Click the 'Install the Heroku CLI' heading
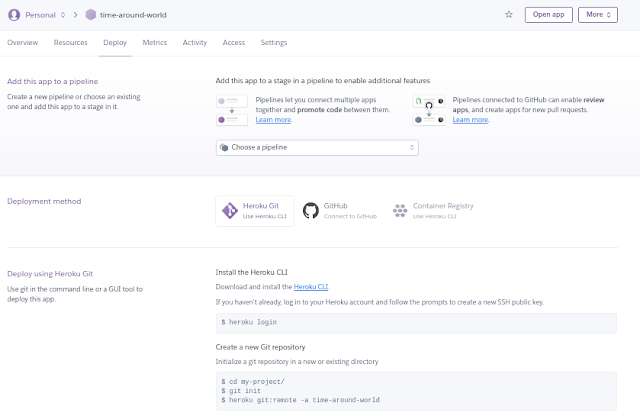 click(x=251, y=272)
